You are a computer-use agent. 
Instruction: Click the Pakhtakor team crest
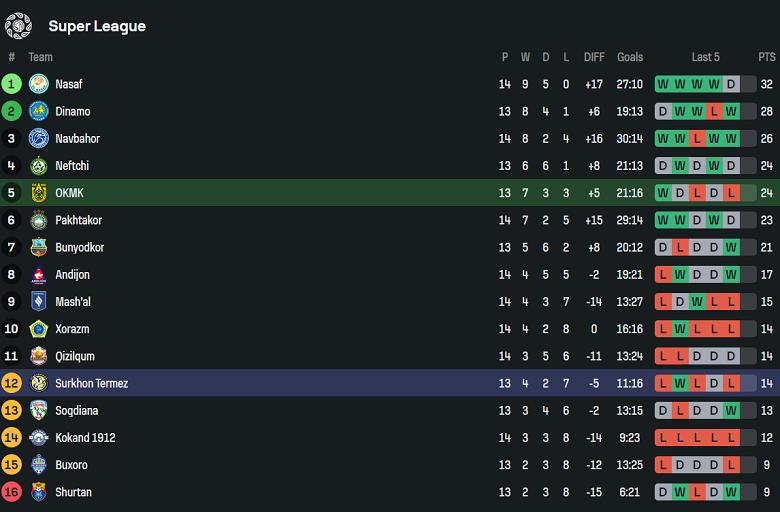(39, 220)
